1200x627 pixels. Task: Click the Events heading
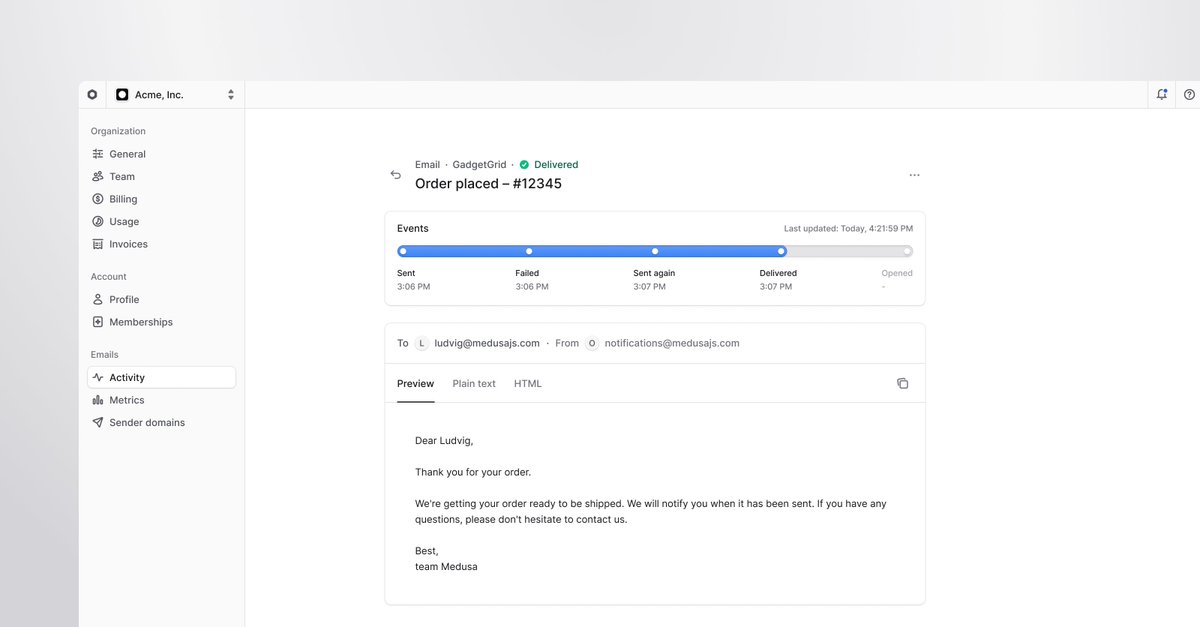[x=413, y=229]
